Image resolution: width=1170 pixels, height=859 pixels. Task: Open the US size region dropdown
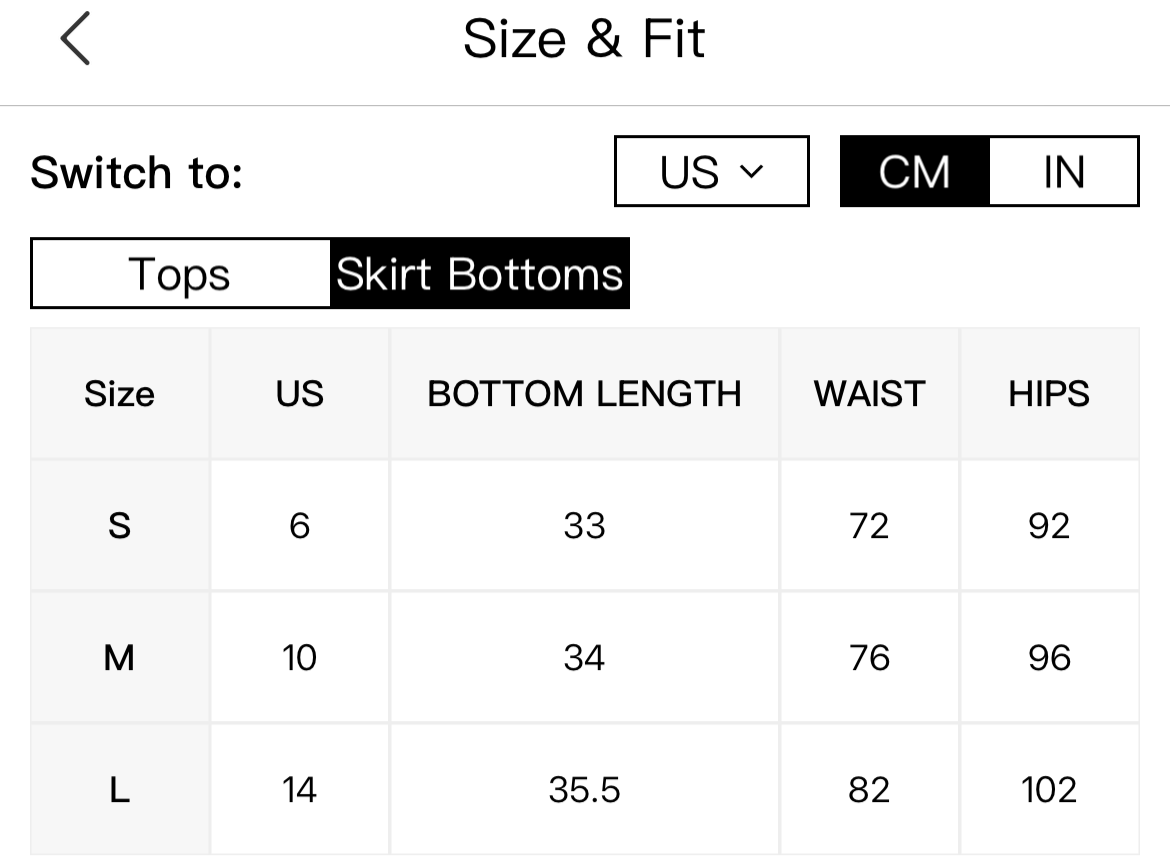coord(712,171)
